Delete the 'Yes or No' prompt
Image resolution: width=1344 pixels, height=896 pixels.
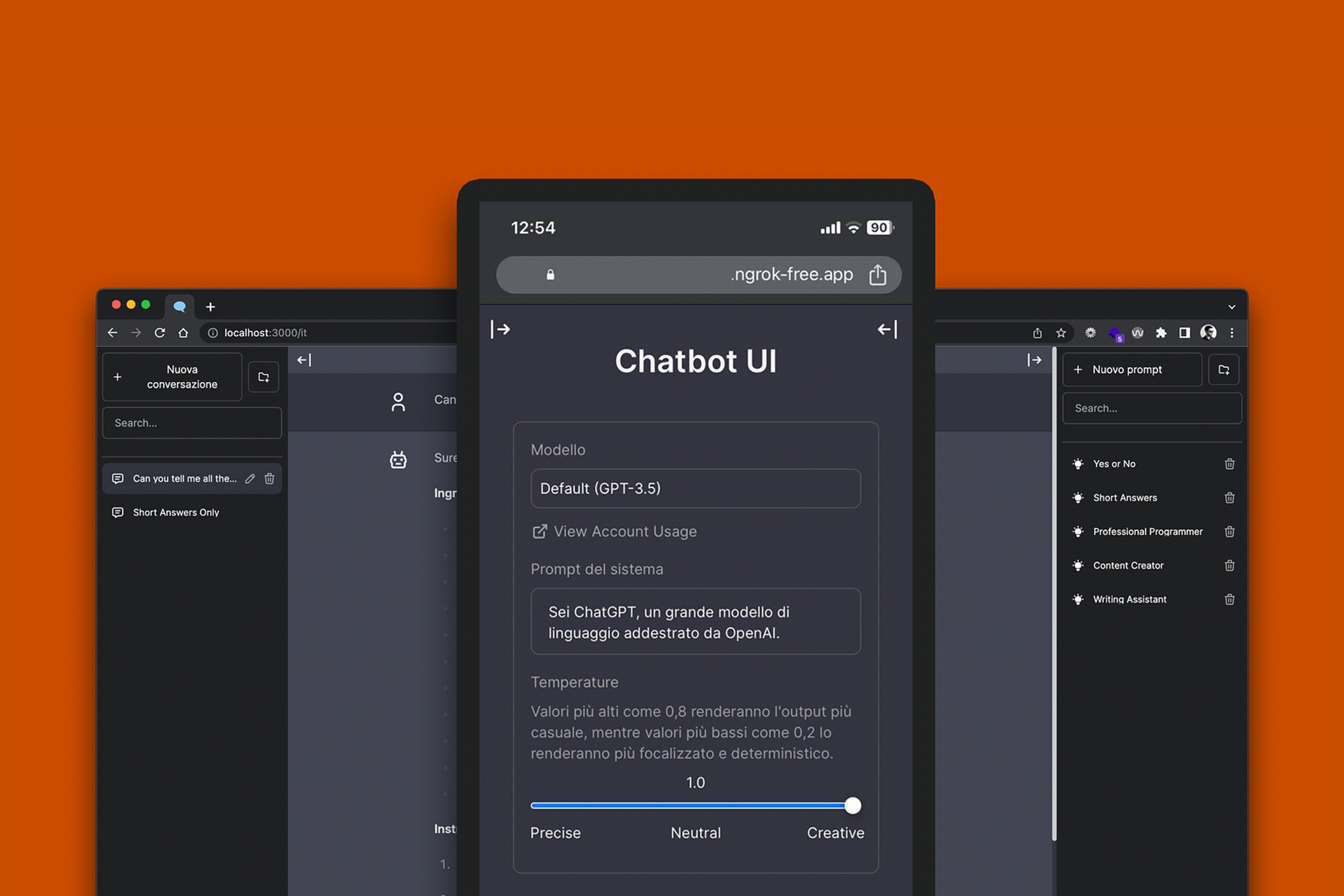tap(1229, 464)
